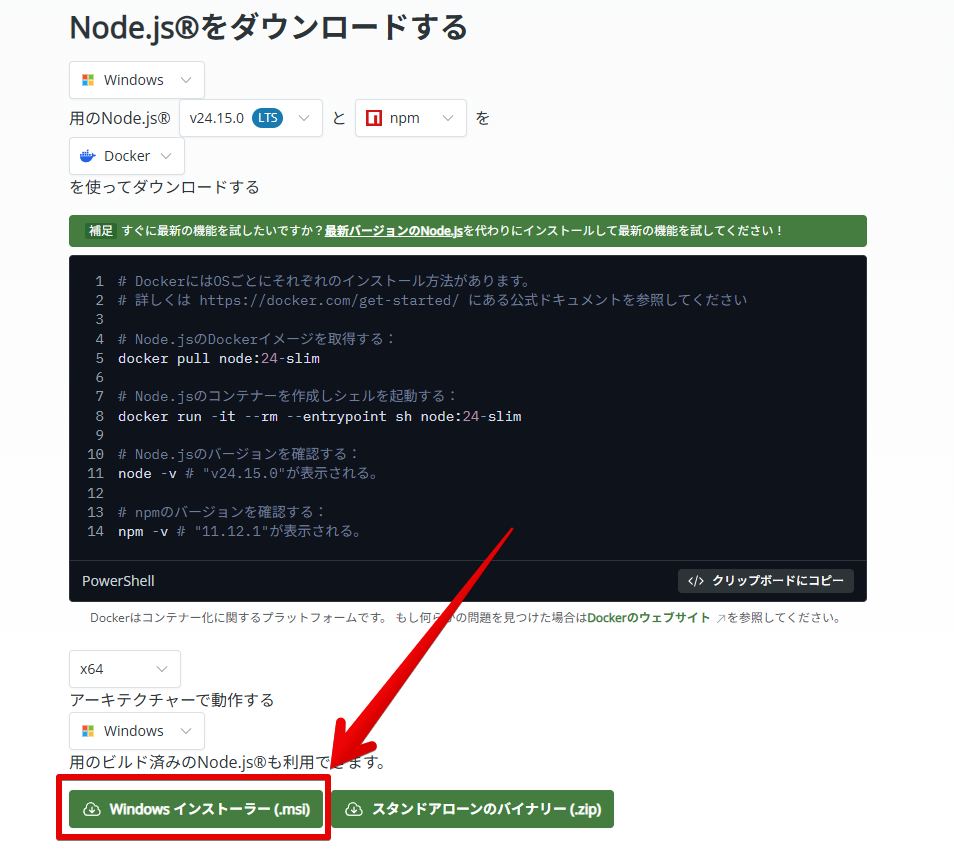
Task: Click the PowerShell label under the code
Action: pos(118,581)
